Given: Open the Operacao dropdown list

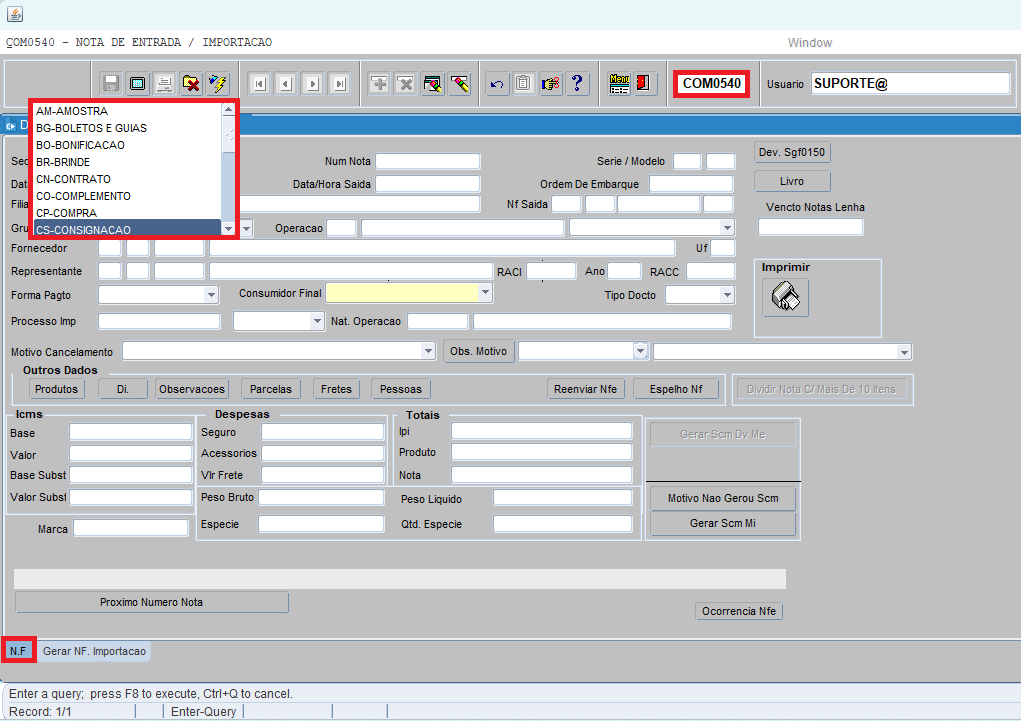Looking at the screenshot, I should click(x=727, y=227).
